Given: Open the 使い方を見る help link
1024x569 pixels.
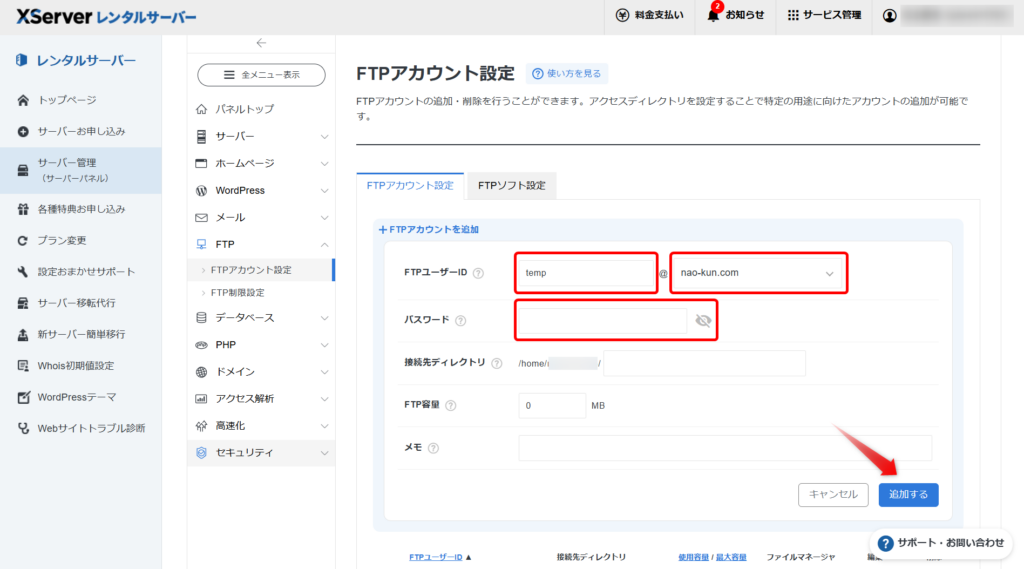Looking at the screenshot, I should 566,74.
